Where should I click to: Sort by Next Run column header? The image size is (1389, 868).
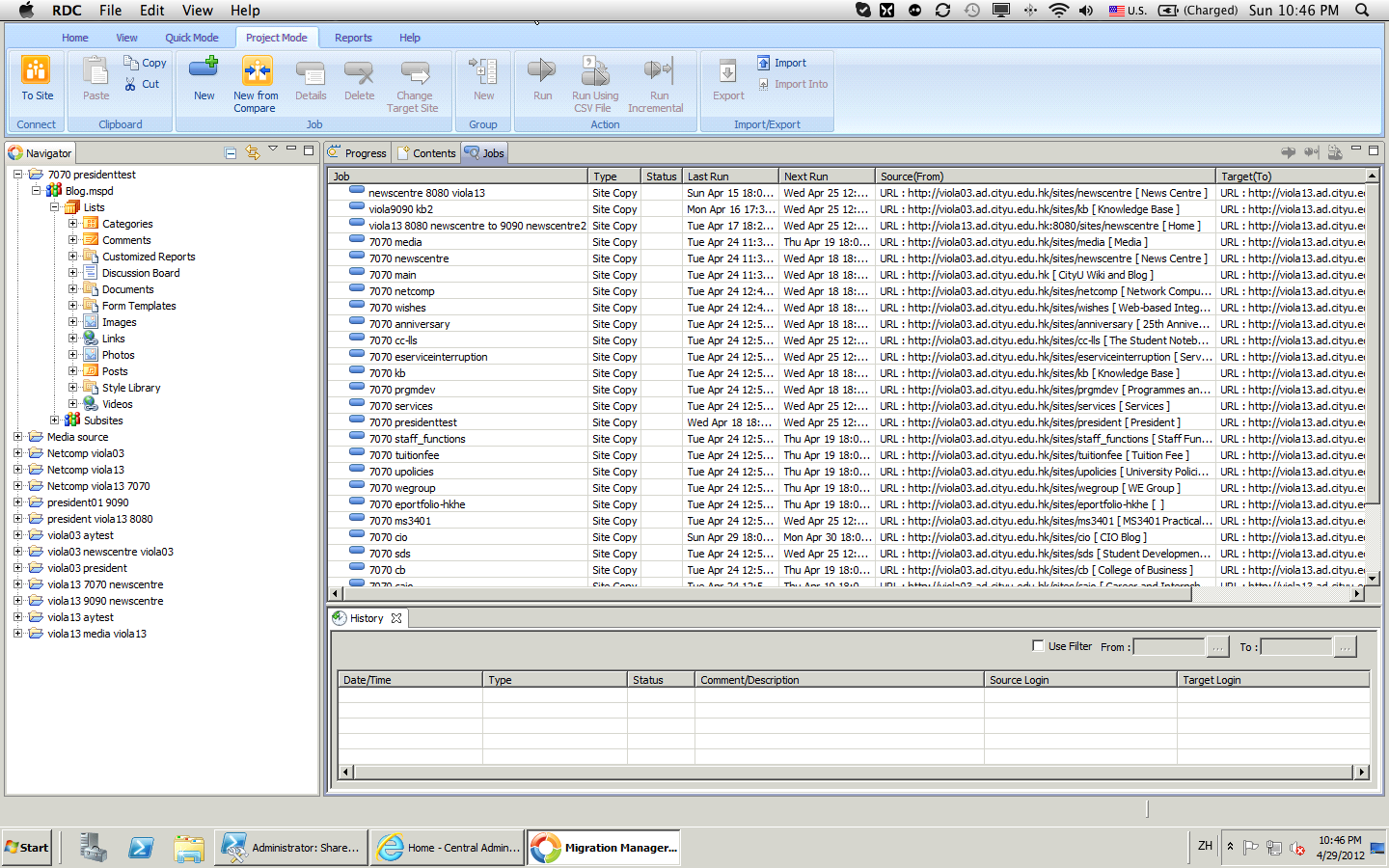(x=827, y=176)
